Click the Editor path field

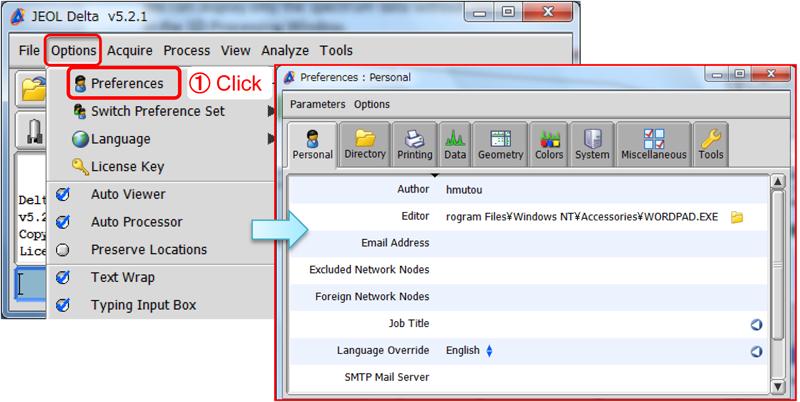[582, 217]
